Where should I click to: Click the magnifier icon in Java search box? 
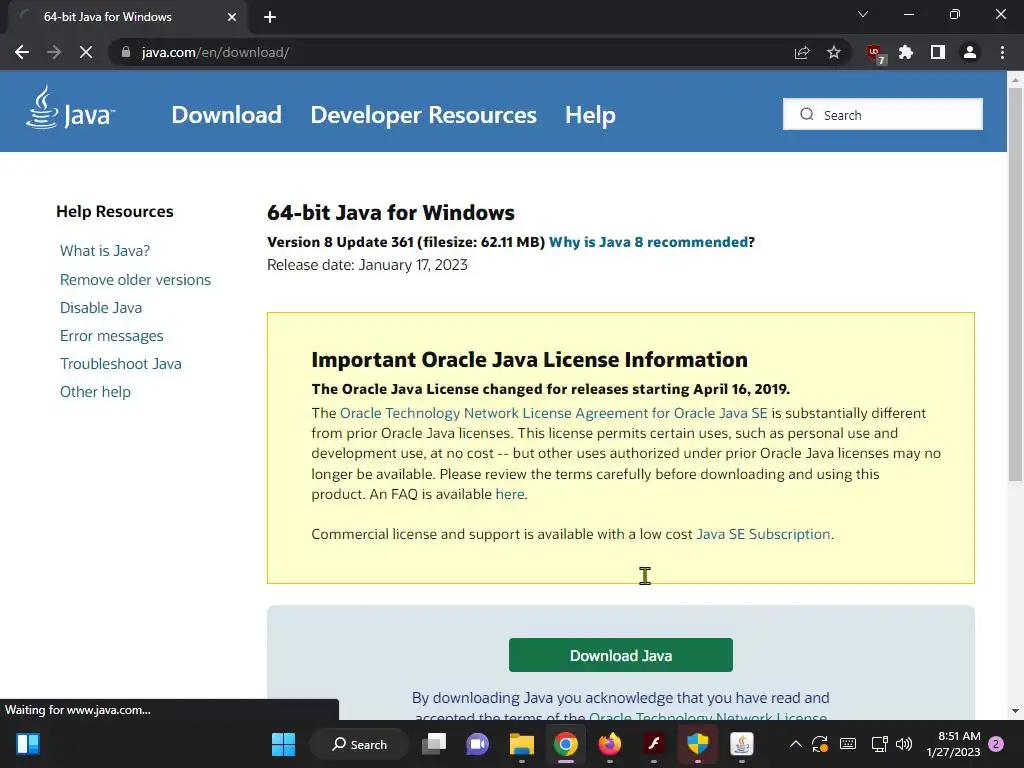(x=807, y=114)
